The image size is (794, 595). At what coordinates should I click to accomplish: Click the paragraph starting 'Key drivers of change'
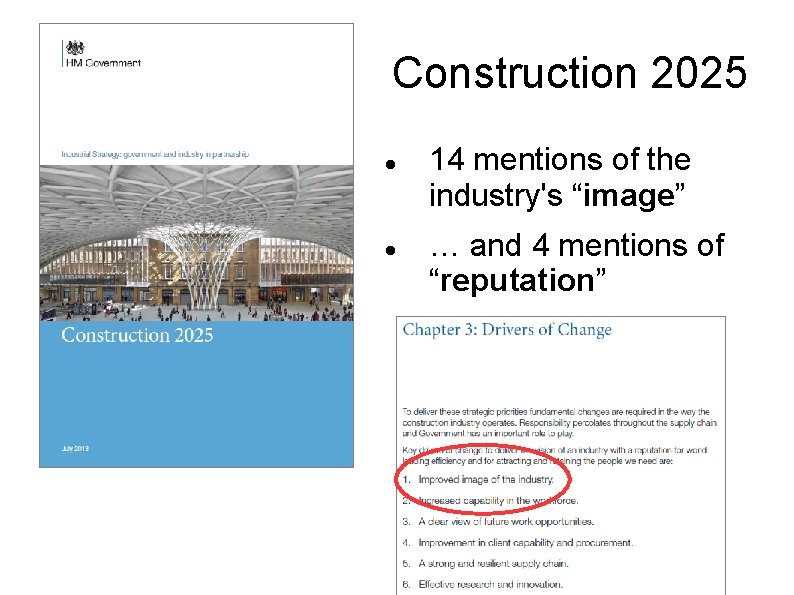tap(554, 455)
